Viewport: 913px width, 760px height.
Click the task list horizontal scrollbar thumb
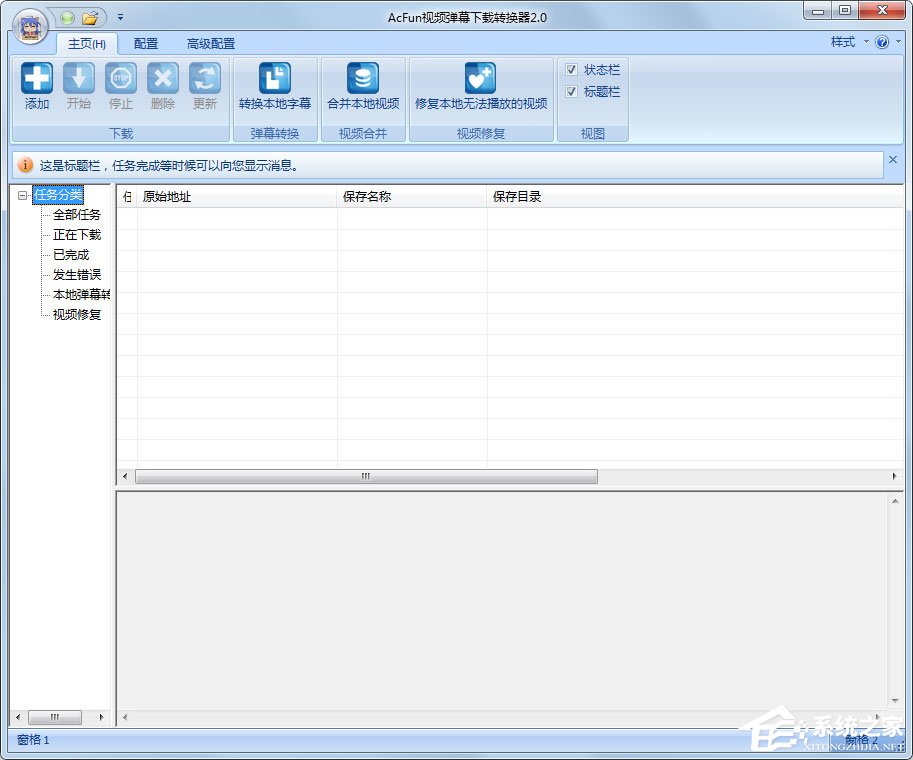pos(366,477)
